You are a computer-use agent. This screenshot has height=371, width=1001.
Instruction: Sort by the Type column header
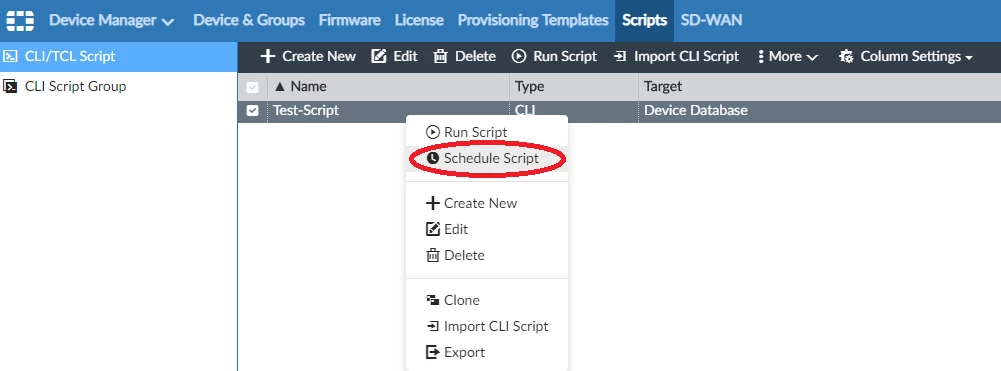pyautogui.click(x=574, y=86)
